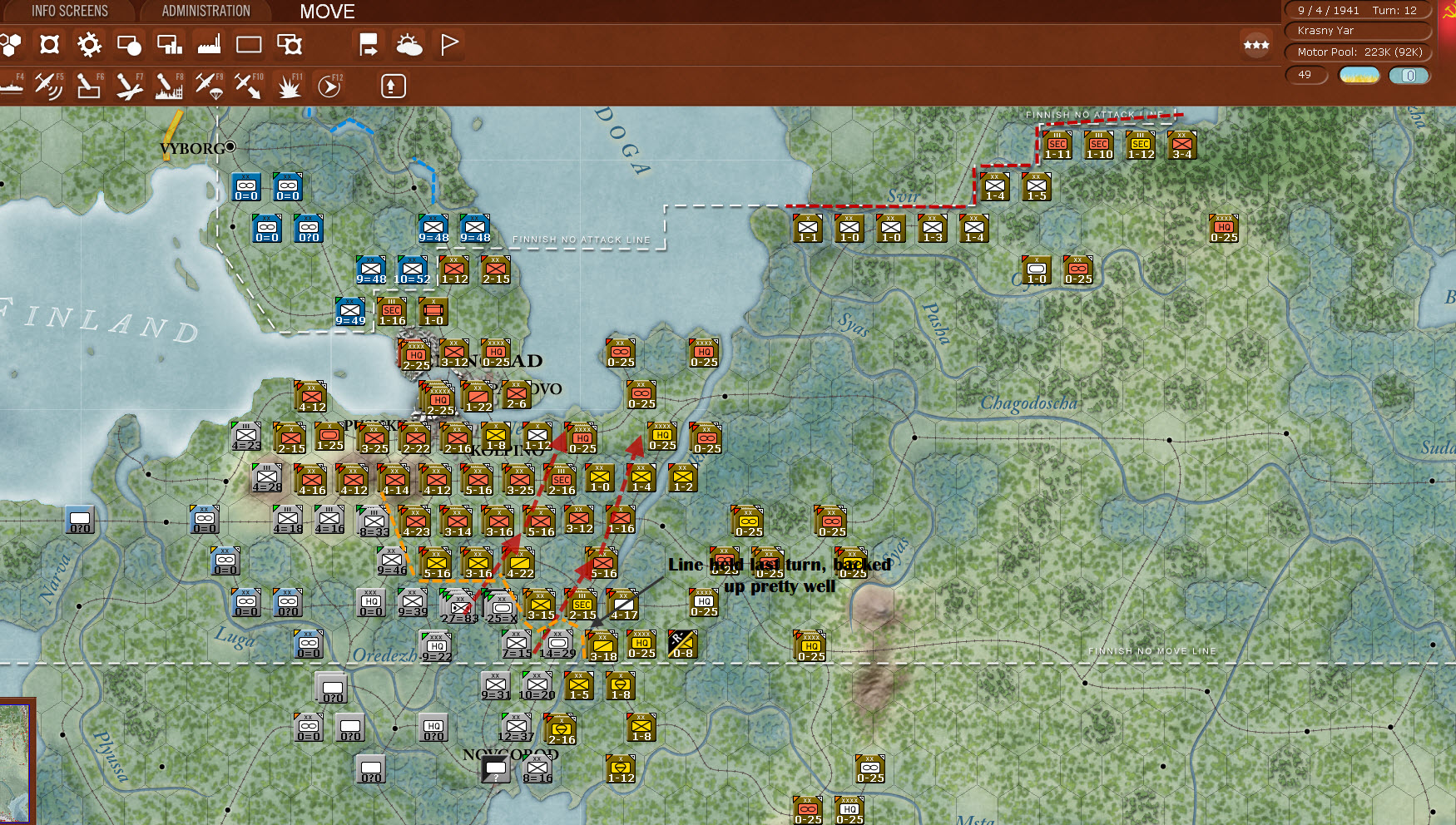The height and width of the screenshot is (825, 1456).
Task: Select the MOVE mode tab
Action: pos(327,12)
